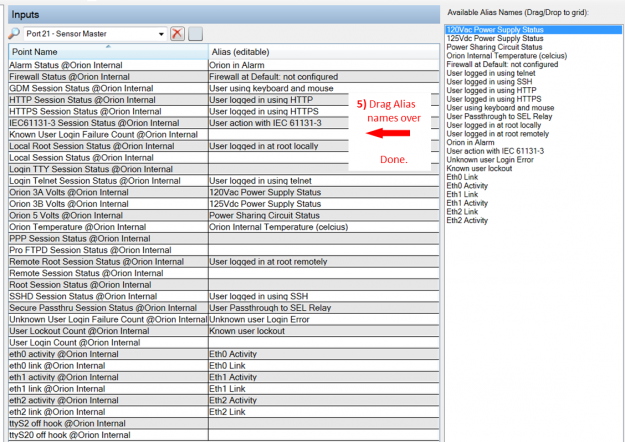
Task: Select Eth2 Activity in the alias list
Action: tap(467, 220)
